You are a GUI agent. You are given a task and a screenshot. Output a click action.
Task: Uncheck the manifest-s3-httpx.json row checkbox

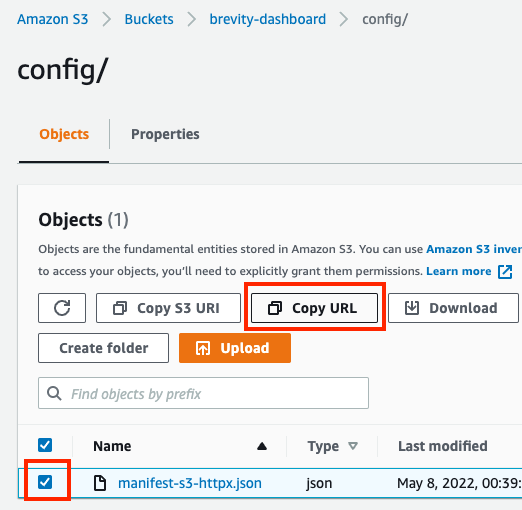[x=45, y=482]
